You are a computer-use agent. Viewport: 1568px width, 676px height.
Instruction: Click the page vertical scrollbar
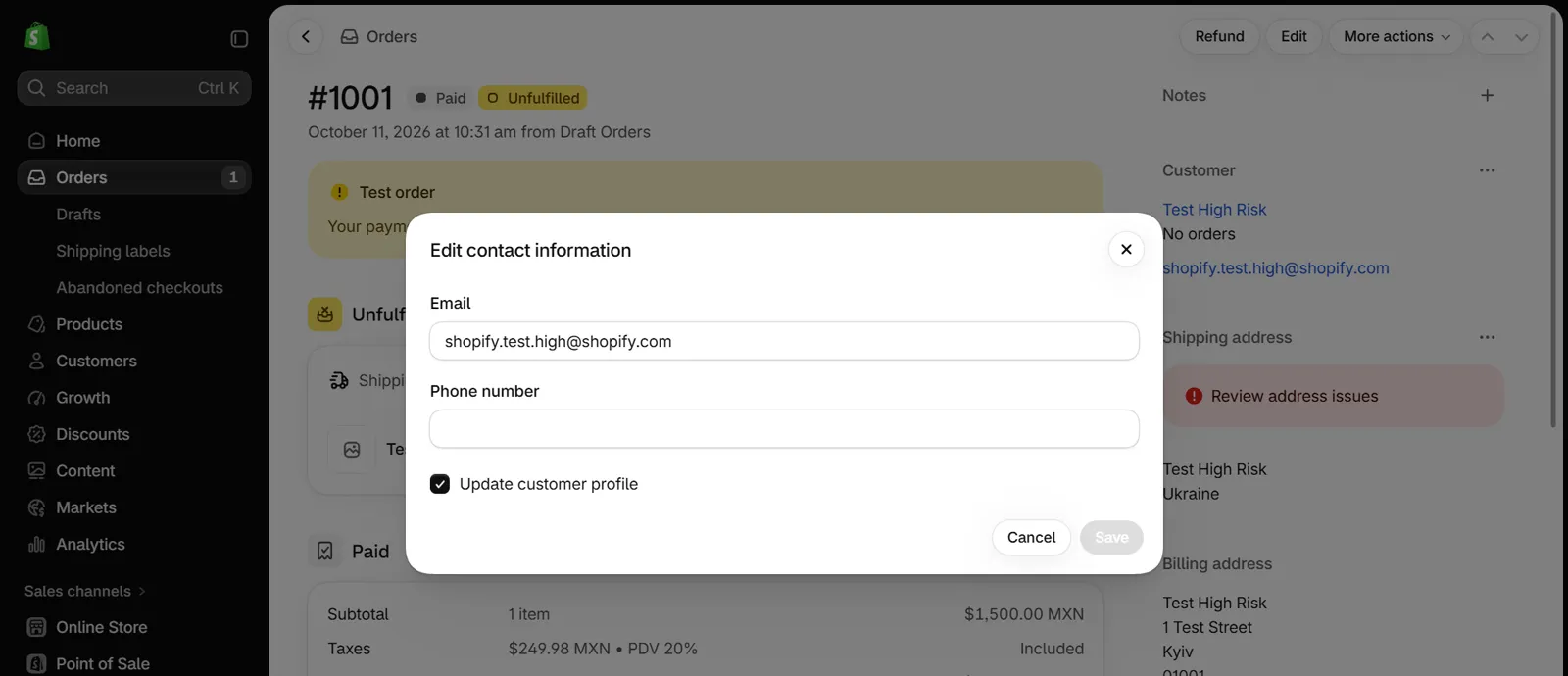(x=1553, y=220)
